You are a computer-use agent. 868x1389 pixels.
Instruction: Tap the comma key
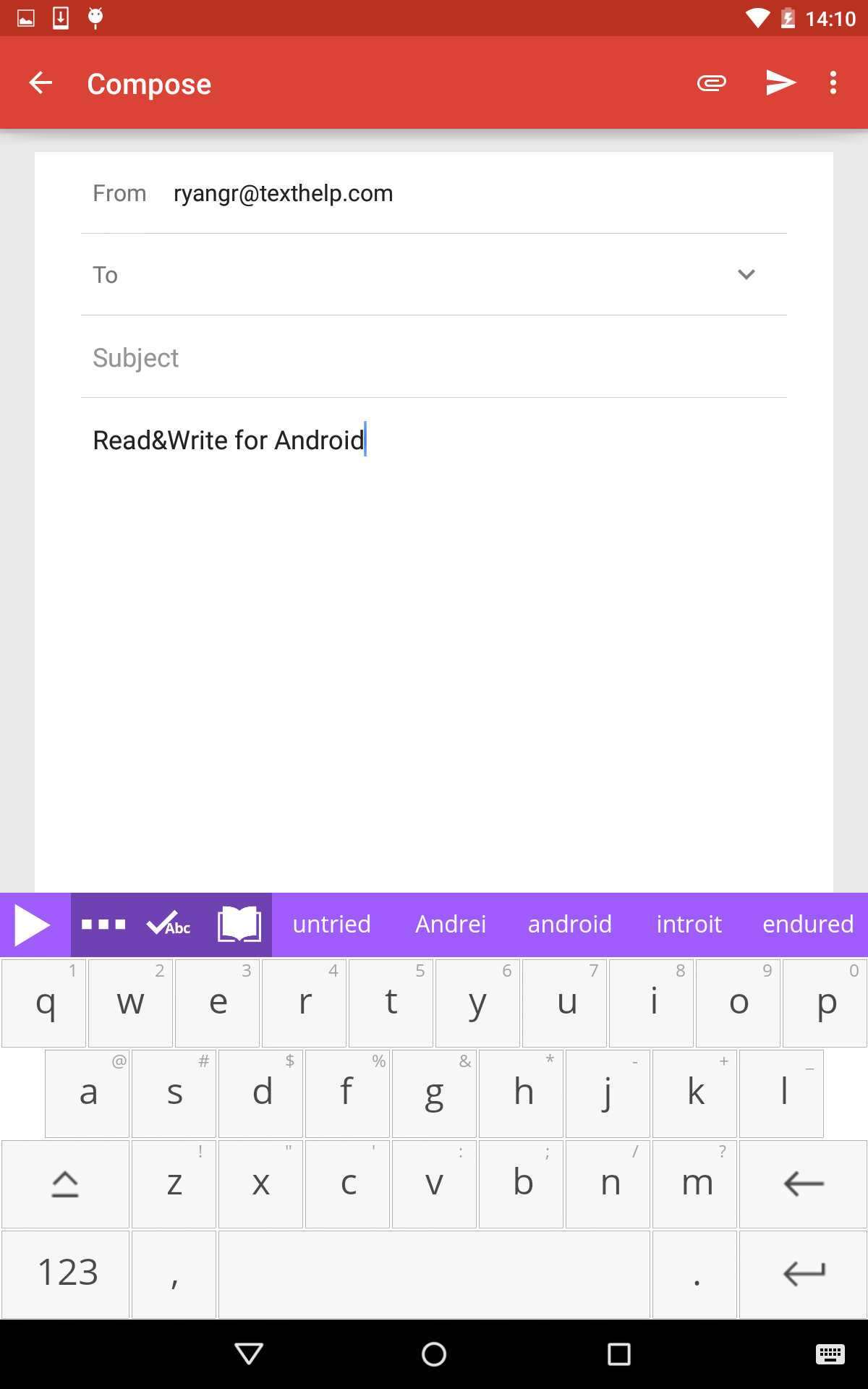click(x=174, y=1275)
